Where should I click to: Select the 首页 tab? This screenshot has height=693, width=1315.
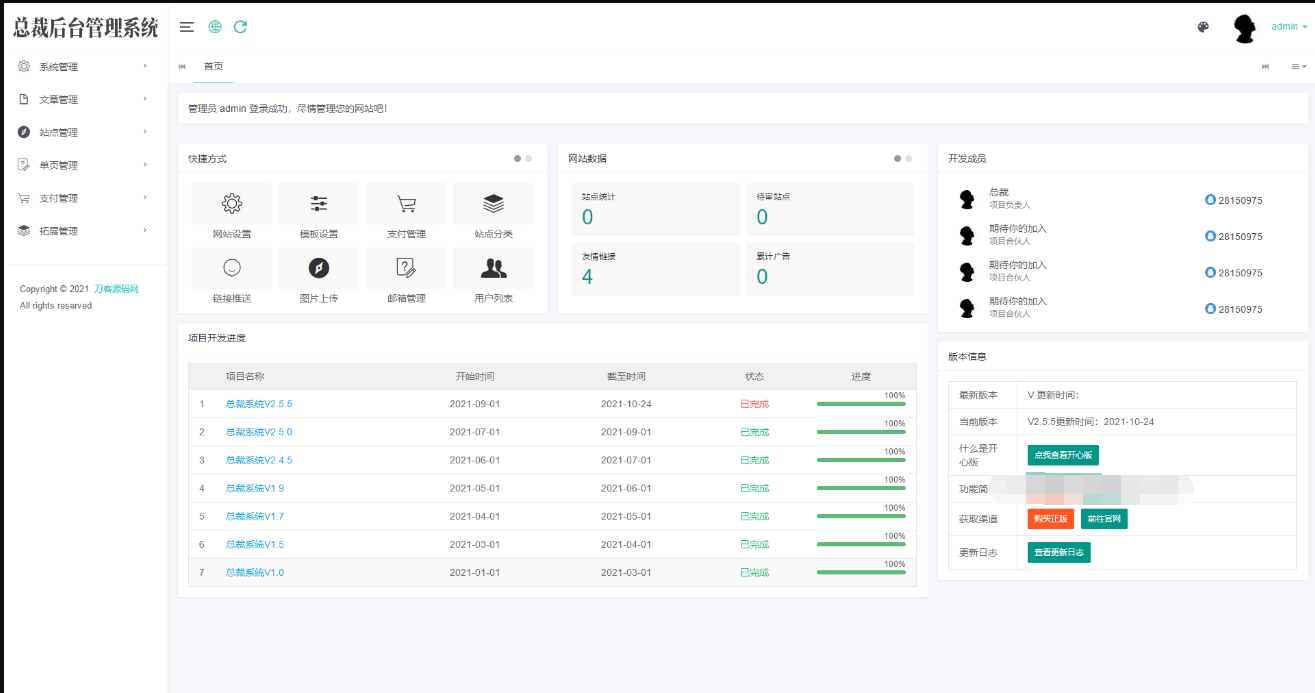[213, 66]
